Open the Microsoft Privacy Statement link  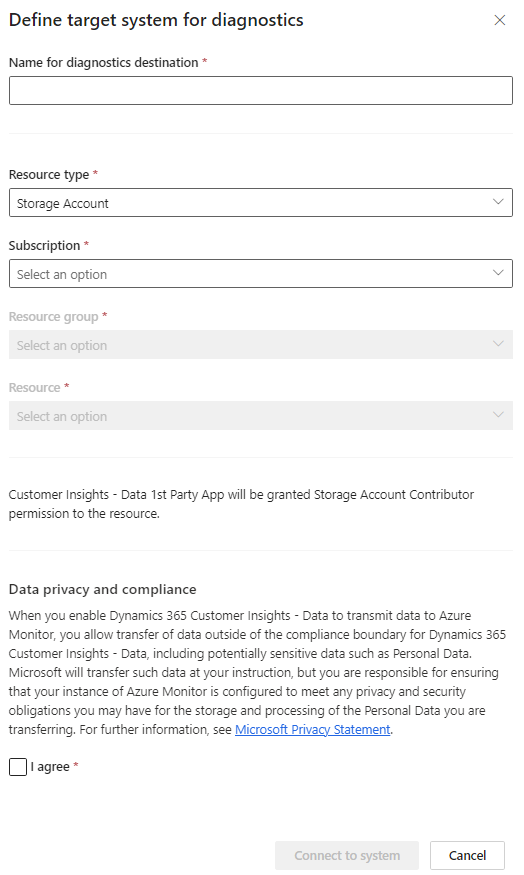tap(313, 729)
